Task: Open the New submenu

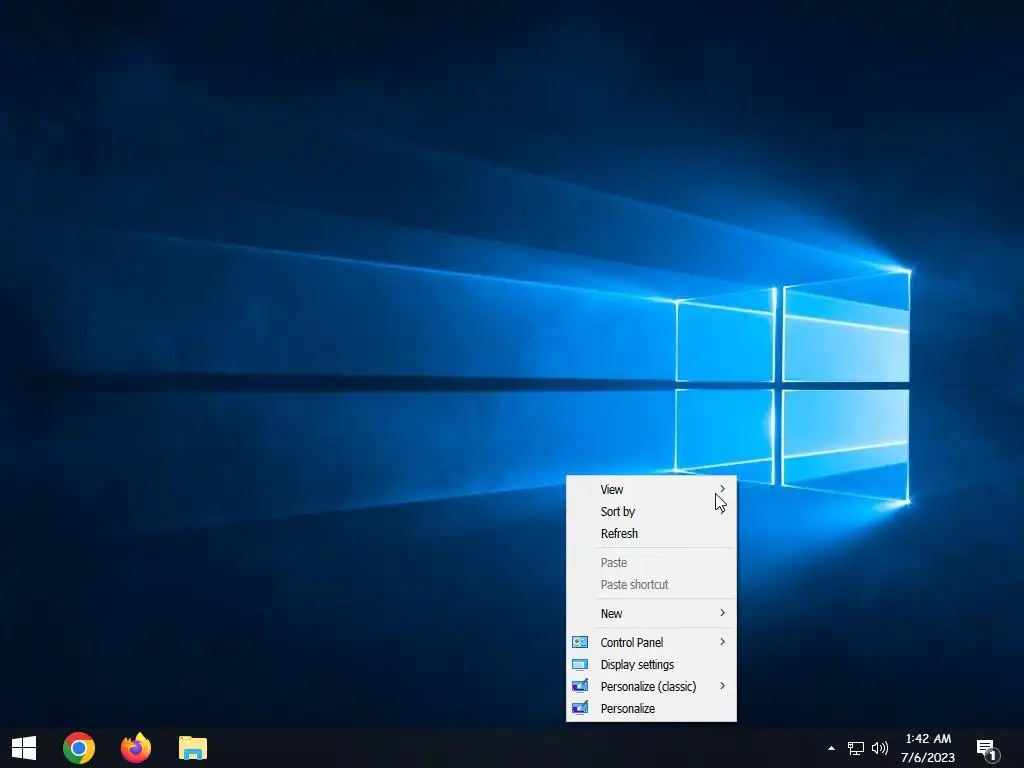Action: [x=651, y=613]
